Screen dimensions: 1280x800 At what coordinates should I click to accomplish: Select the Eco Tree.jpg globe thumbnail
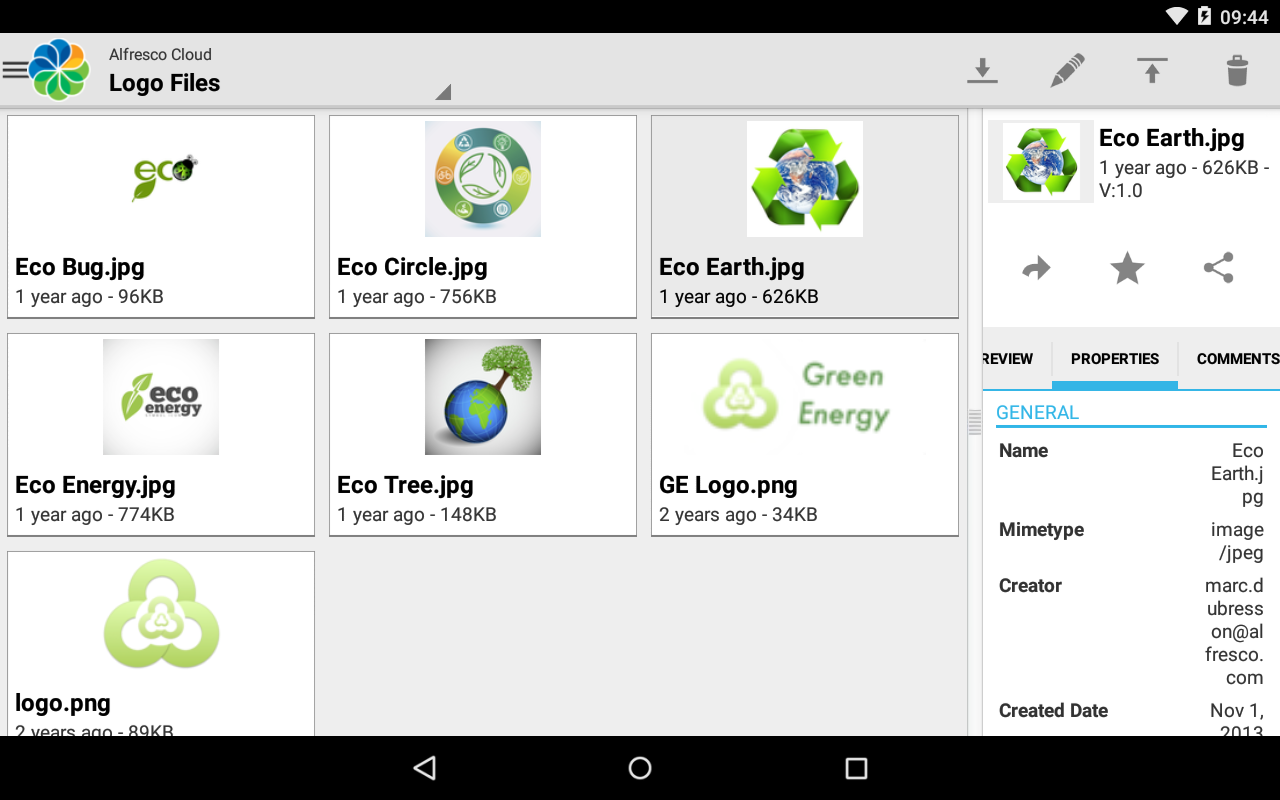click(483, 397)
